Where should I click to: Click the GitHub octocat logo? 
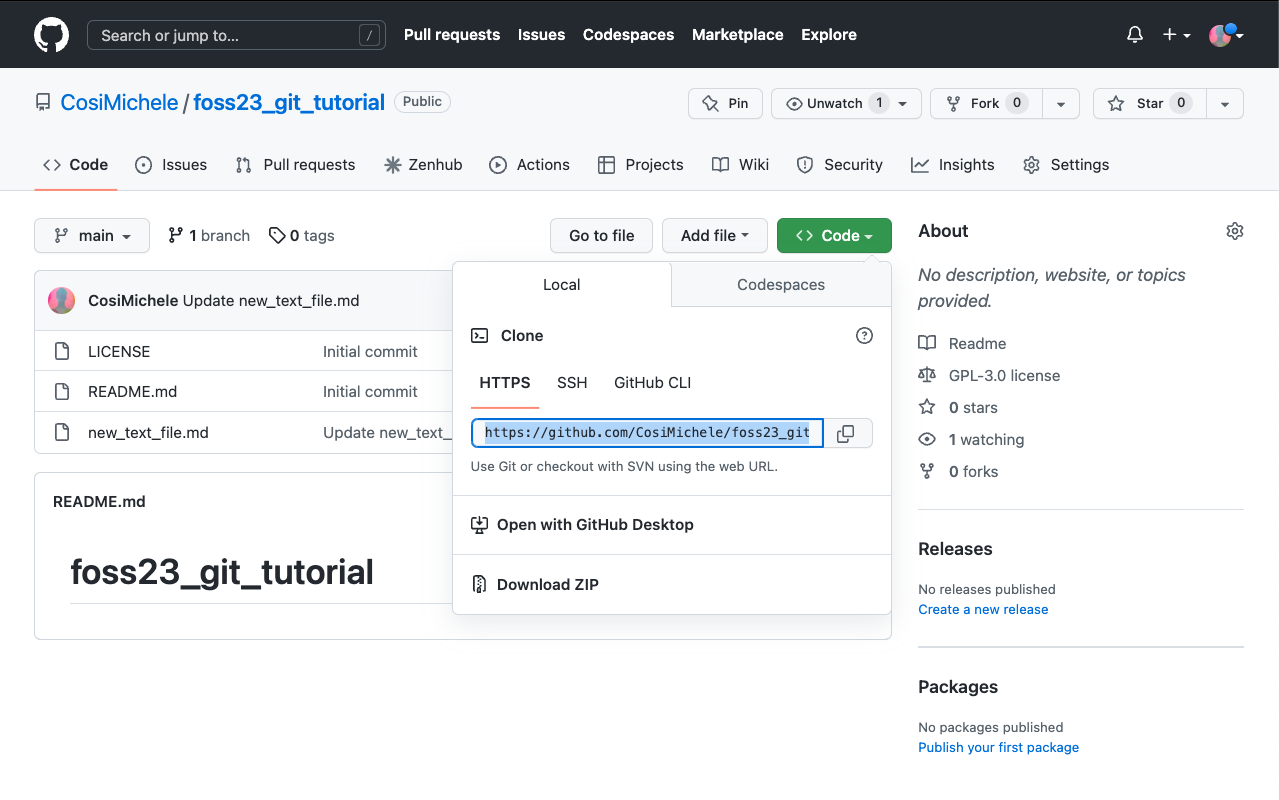click(x=52, y=35)
